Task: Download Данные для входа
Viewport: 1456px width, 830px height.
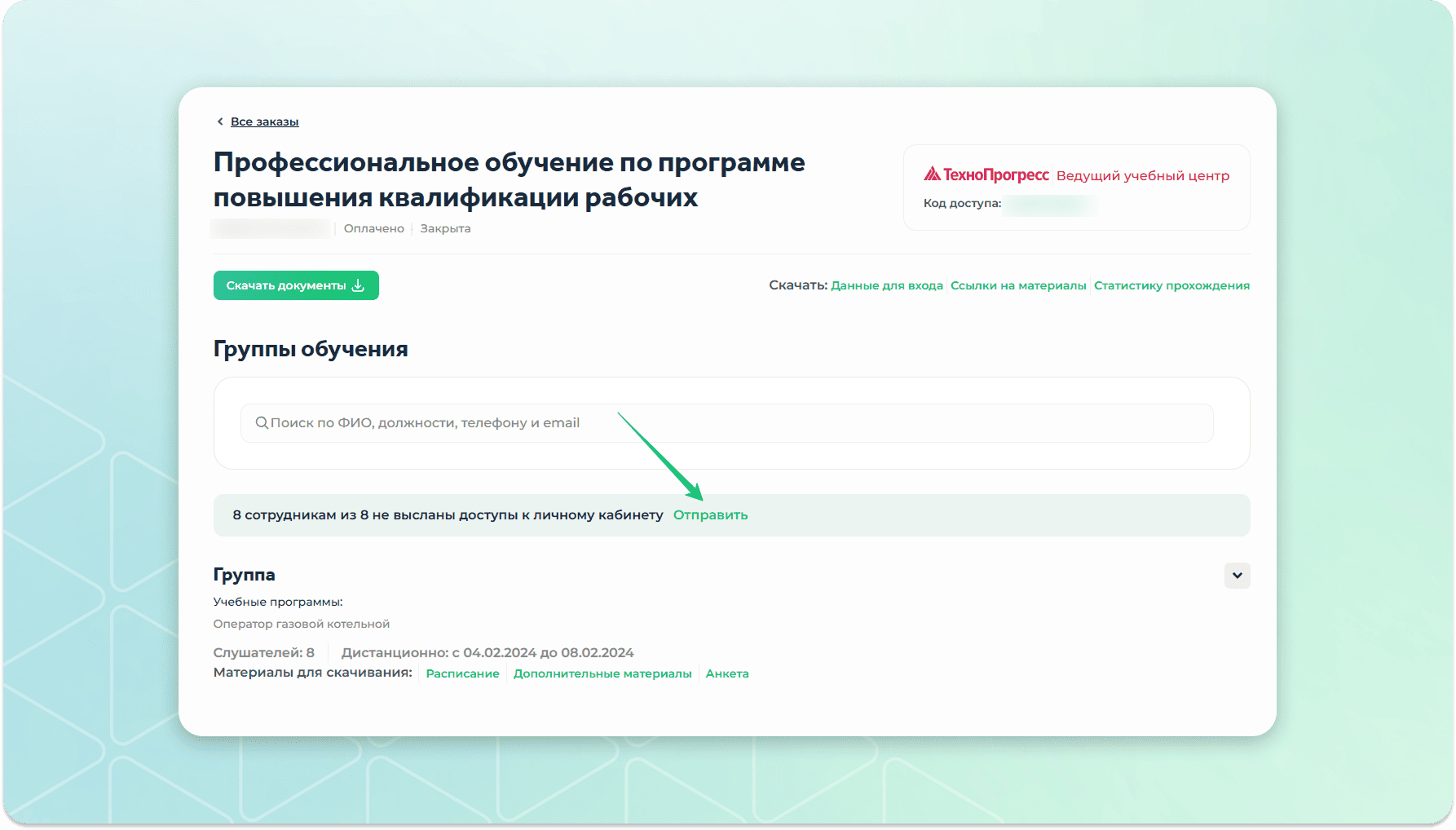Action: (886, 285)
